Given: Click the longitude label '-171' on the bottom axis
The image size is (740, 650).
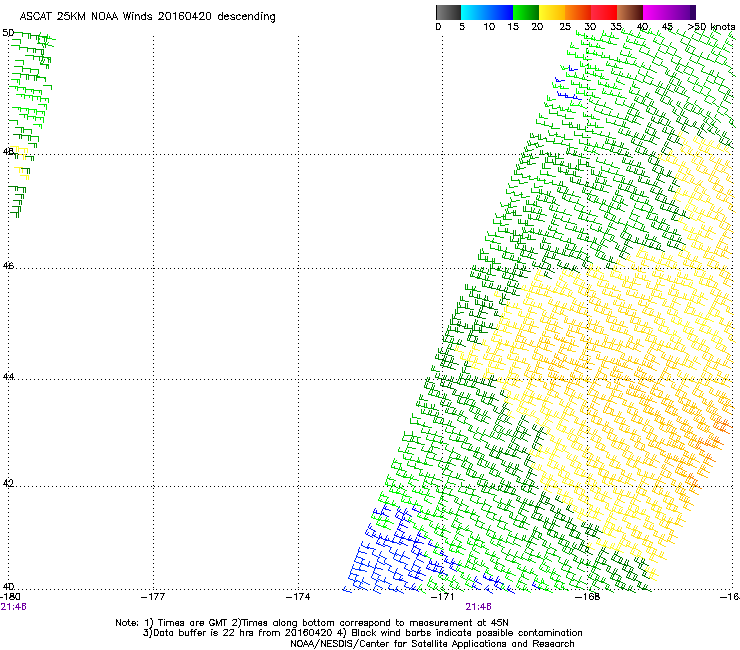Looking at the screenshot, I should coord(443,597).
